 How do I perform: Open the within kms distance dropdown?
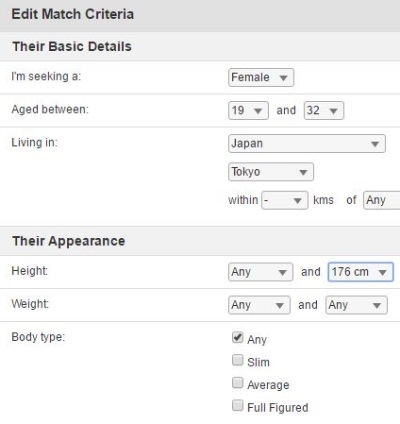pyautogui.click(x=285, y=200)
